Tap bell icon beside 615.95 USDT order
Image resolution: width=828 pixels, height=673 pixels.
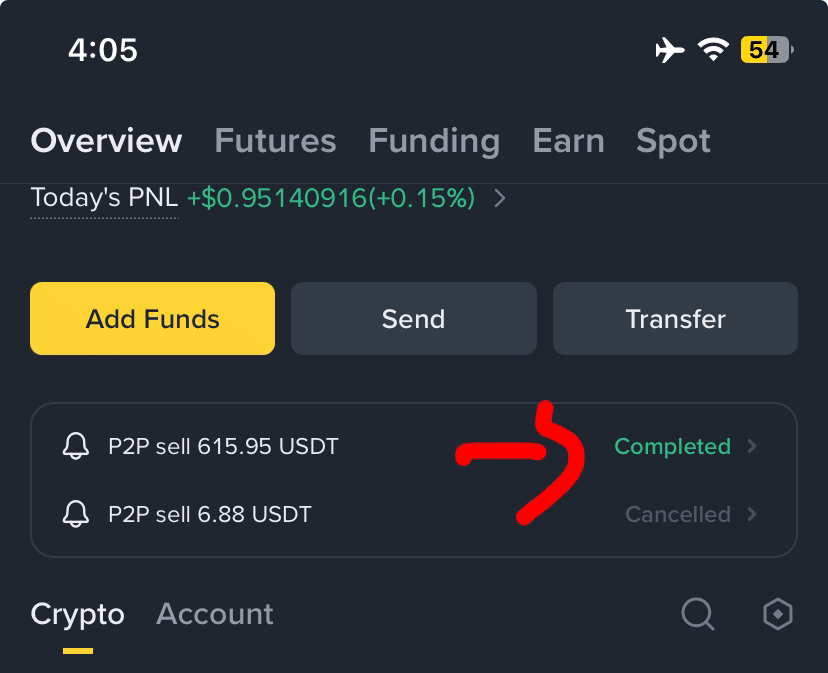point(76,446)
